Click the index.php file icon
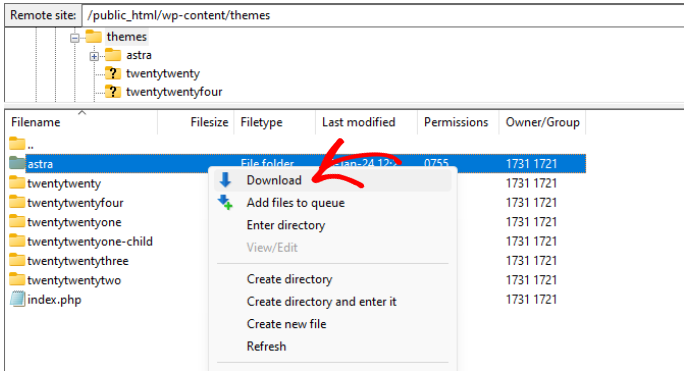 click(17, 299)
